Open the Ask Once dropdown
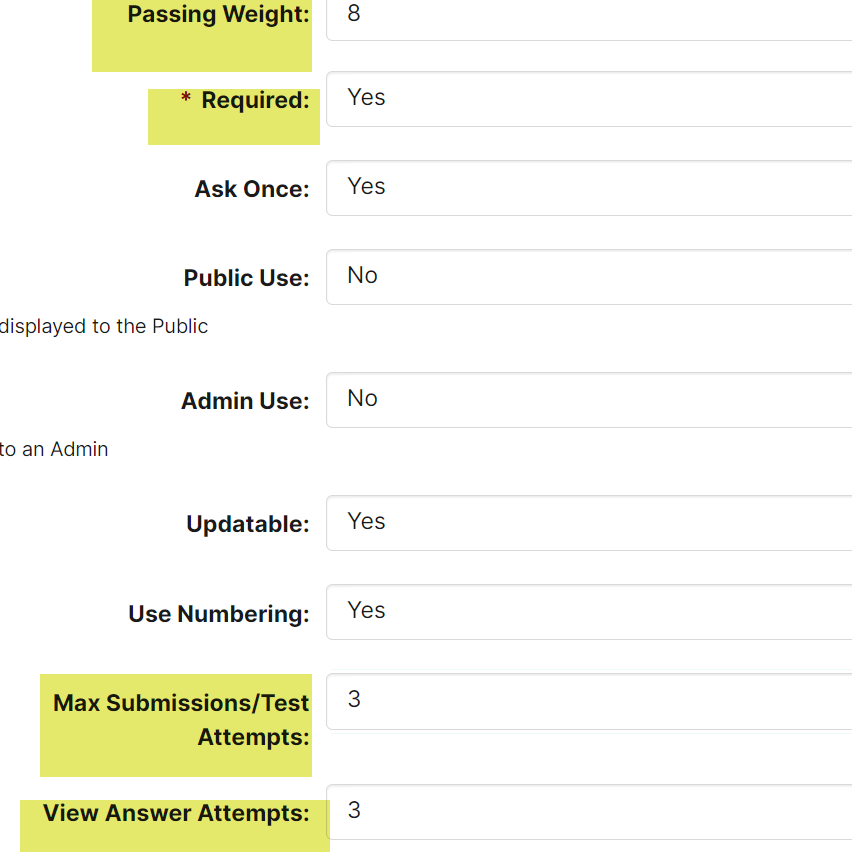Screen dimensions: 852x852 pos(588,187)
